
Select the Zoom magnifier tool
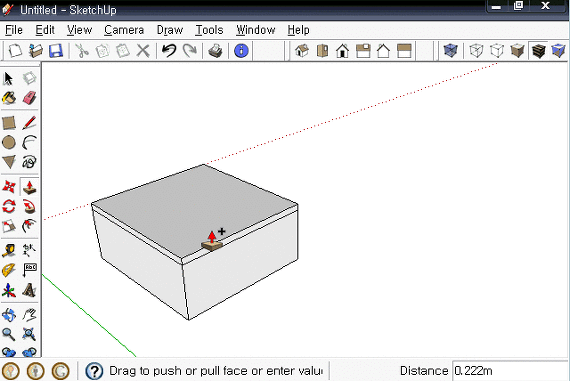click(x=9, y=334)
